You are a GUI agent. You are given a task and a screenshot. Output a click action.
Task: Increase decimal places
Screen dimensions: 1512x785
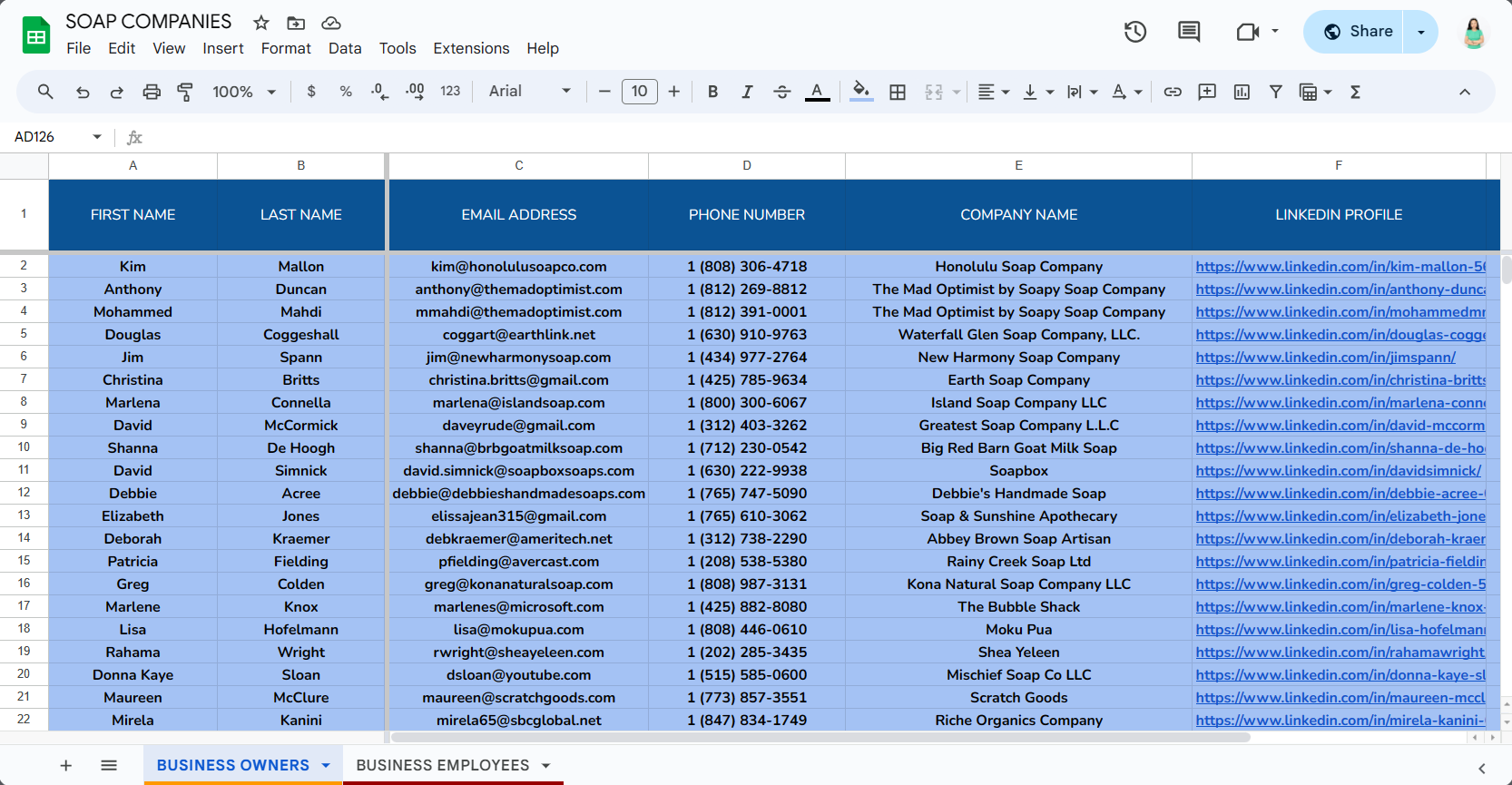coord(415,92)
